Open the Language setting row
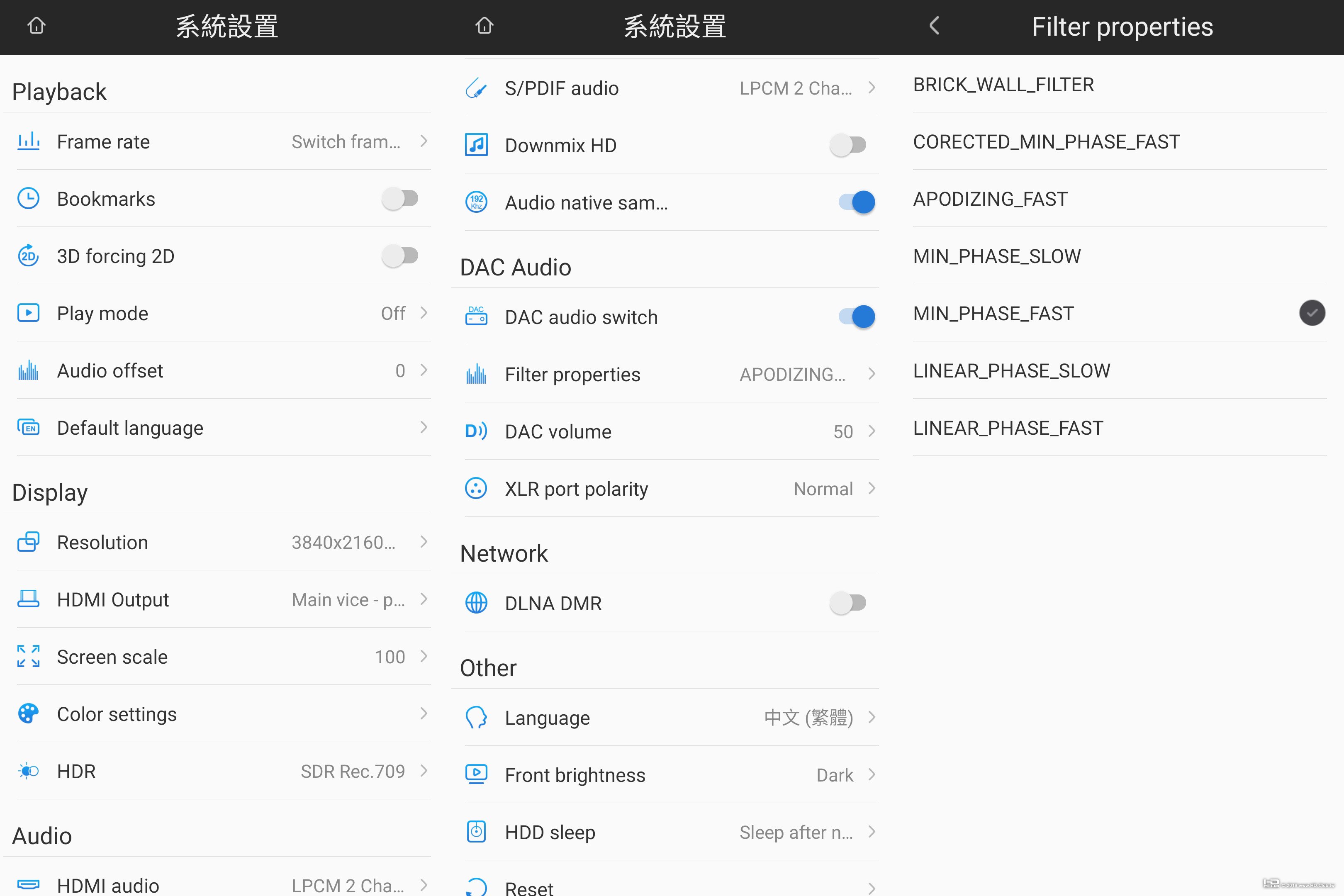Screen dimensions: 1344x896 pyautogui.click(x=669, y=718)
